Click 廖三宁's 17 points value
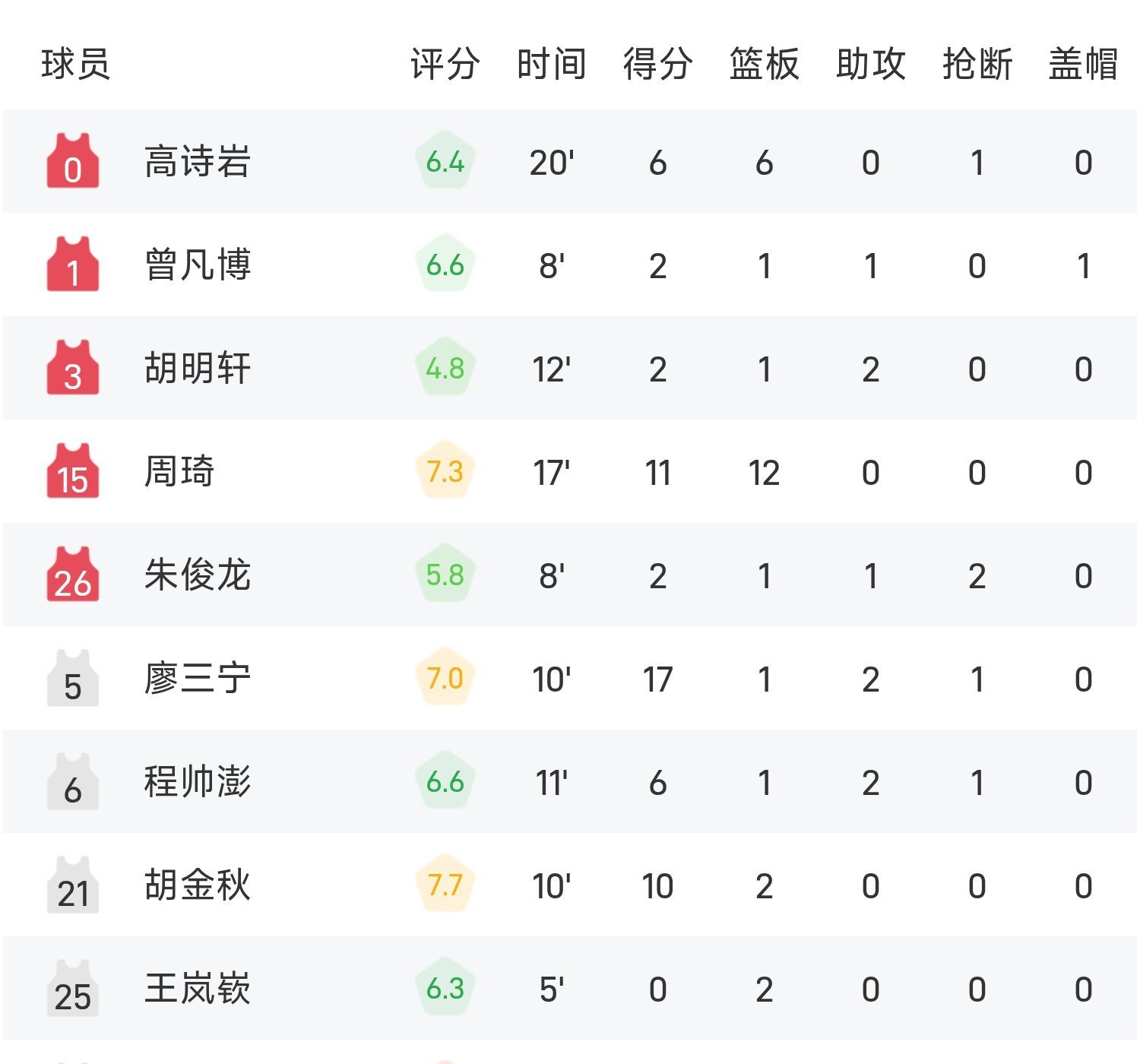Image resolution: width=1140 pixels, height=1064 pixels. pyautogui.click(x=657, y=679)
